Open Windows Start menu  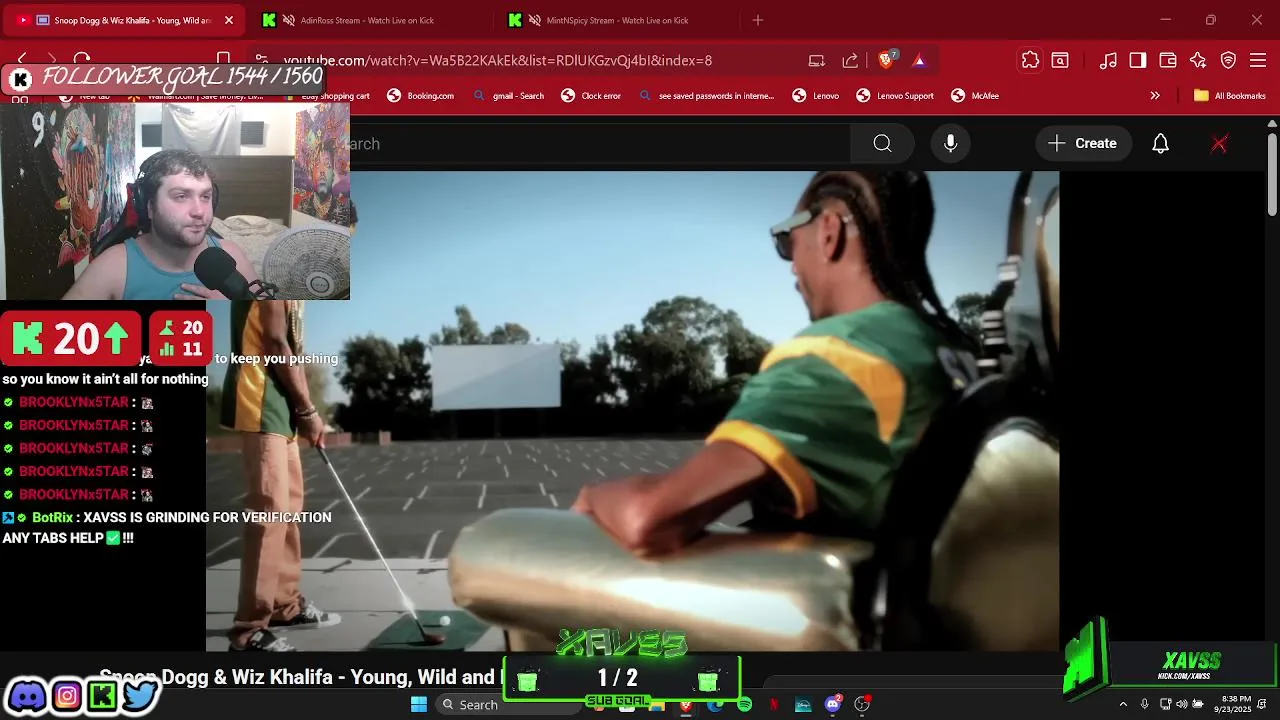coord(419,704)
